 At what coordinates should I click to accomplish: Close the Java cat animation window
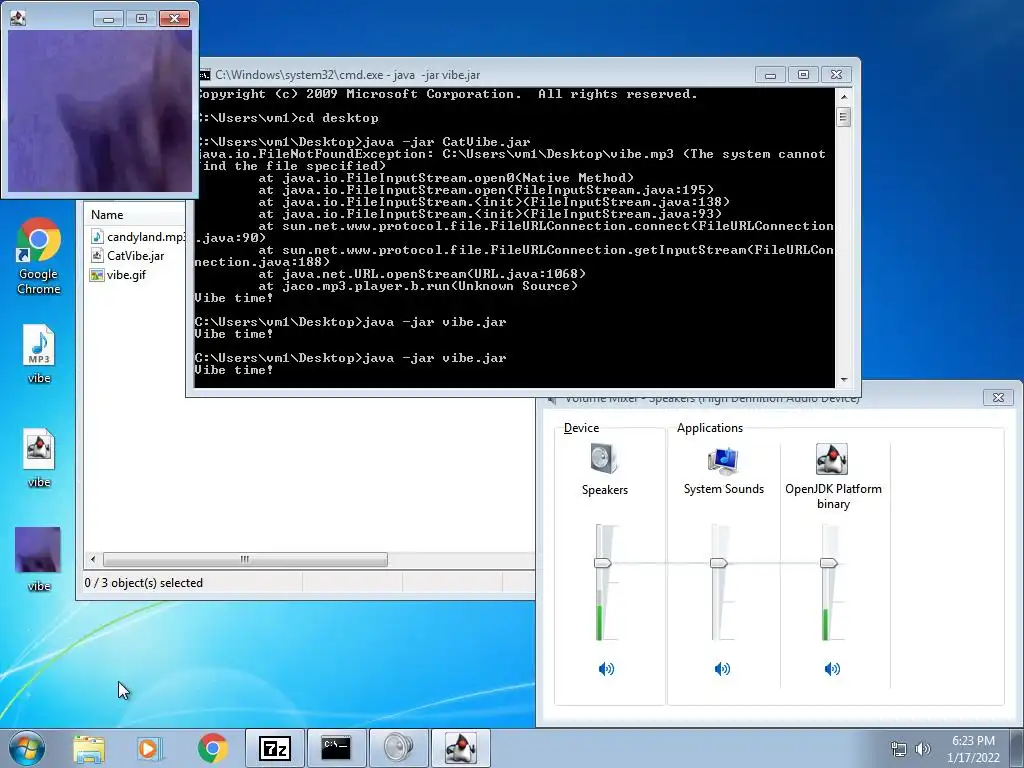174,18
